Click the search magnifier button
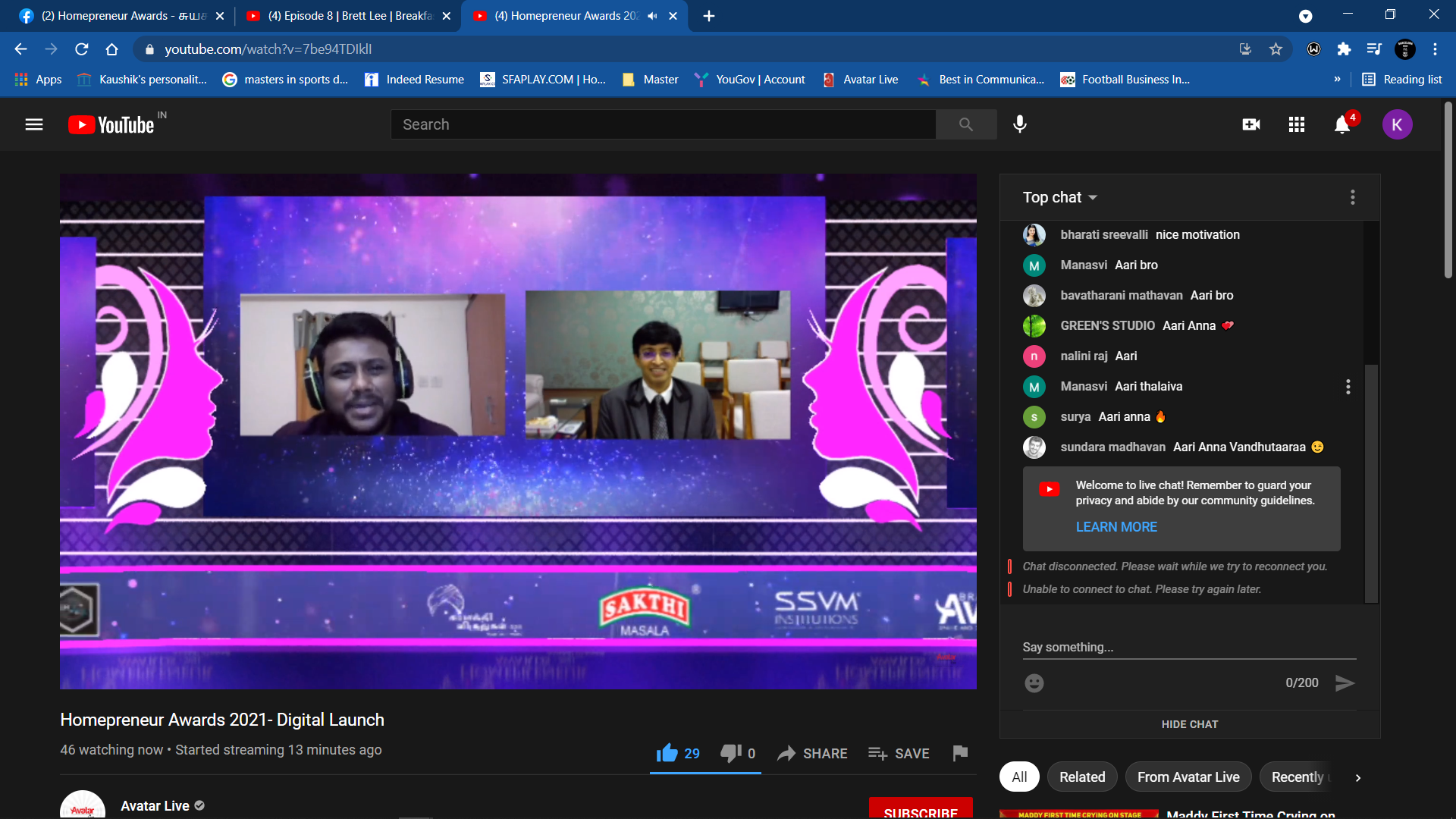 965,124
